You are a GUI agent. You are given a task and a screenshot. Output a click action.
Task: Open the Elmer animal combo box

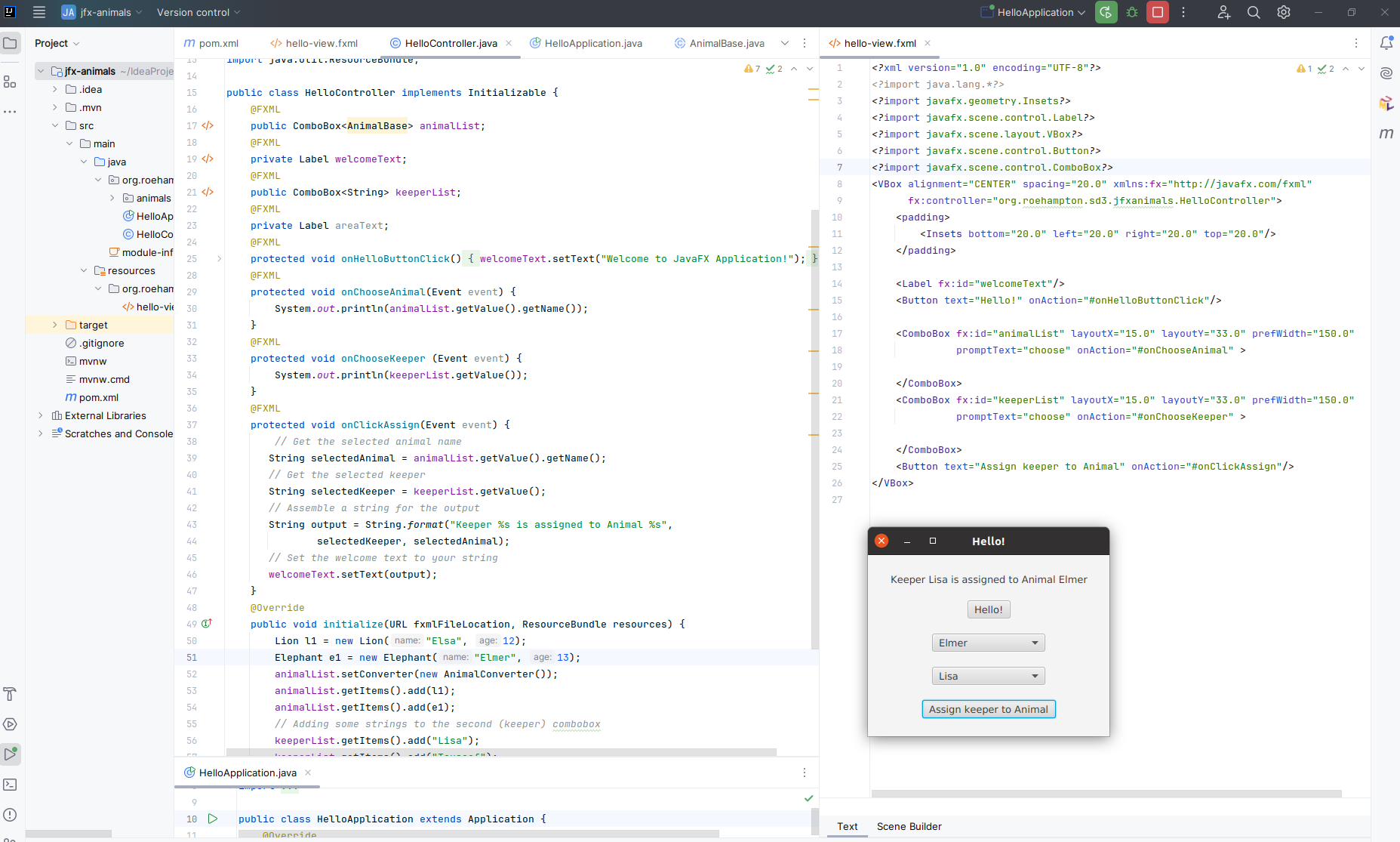[x=989, y=643]
